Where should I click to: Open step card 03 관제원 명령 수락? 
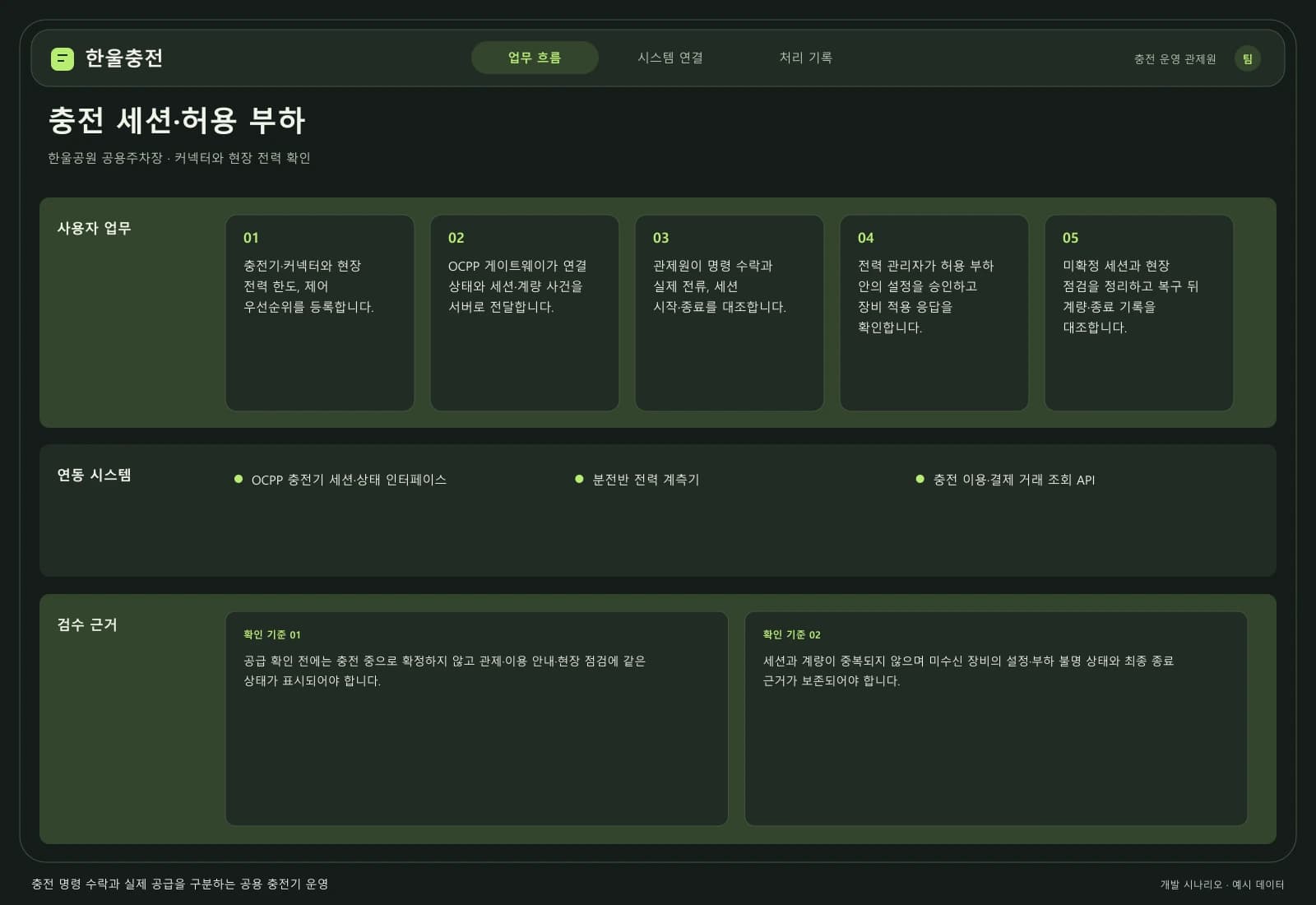[x=730, y=313]
